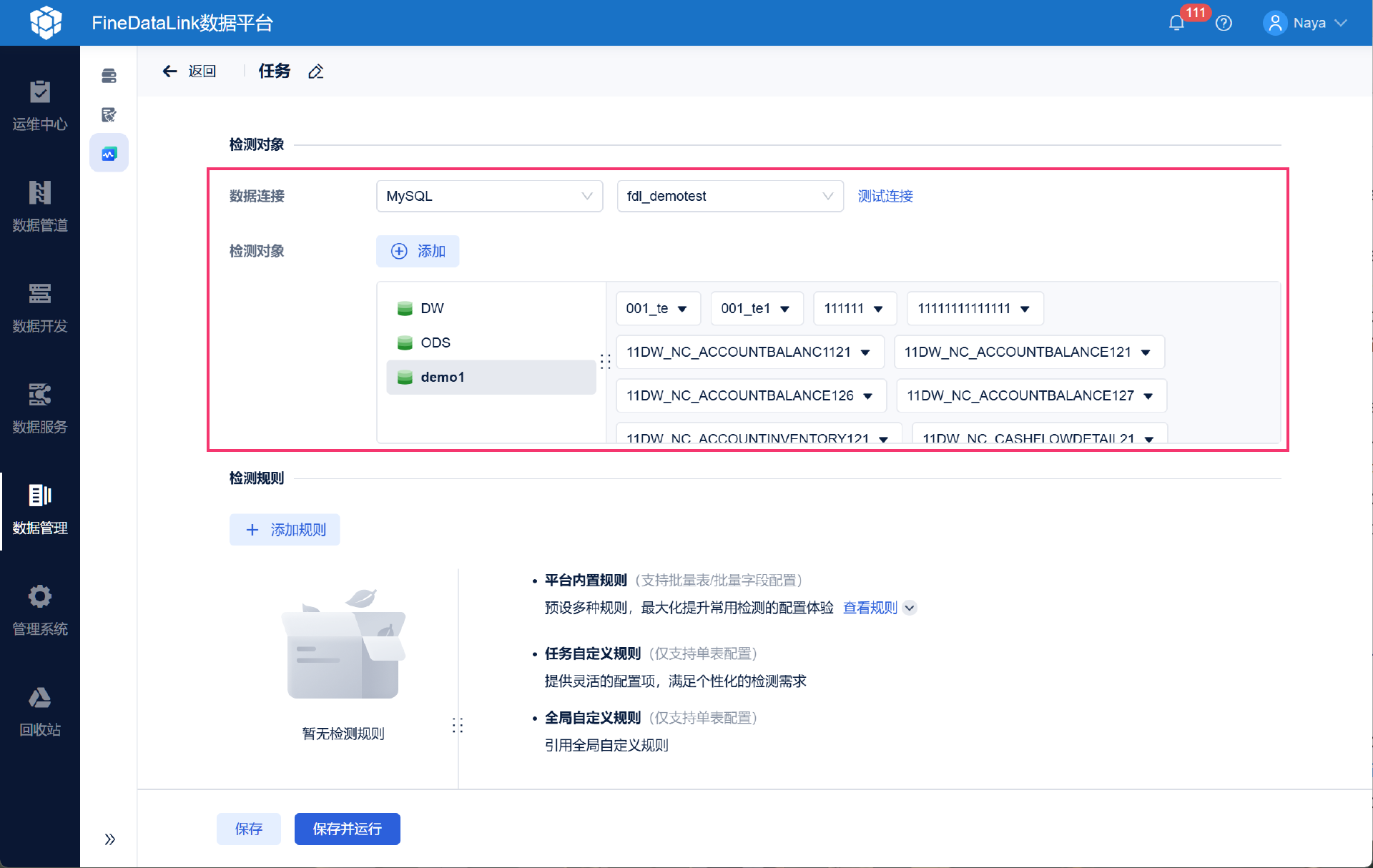Expand sidebar with double chevron
The width and height of the screenshot is (1373, 868).
(109, 839)
